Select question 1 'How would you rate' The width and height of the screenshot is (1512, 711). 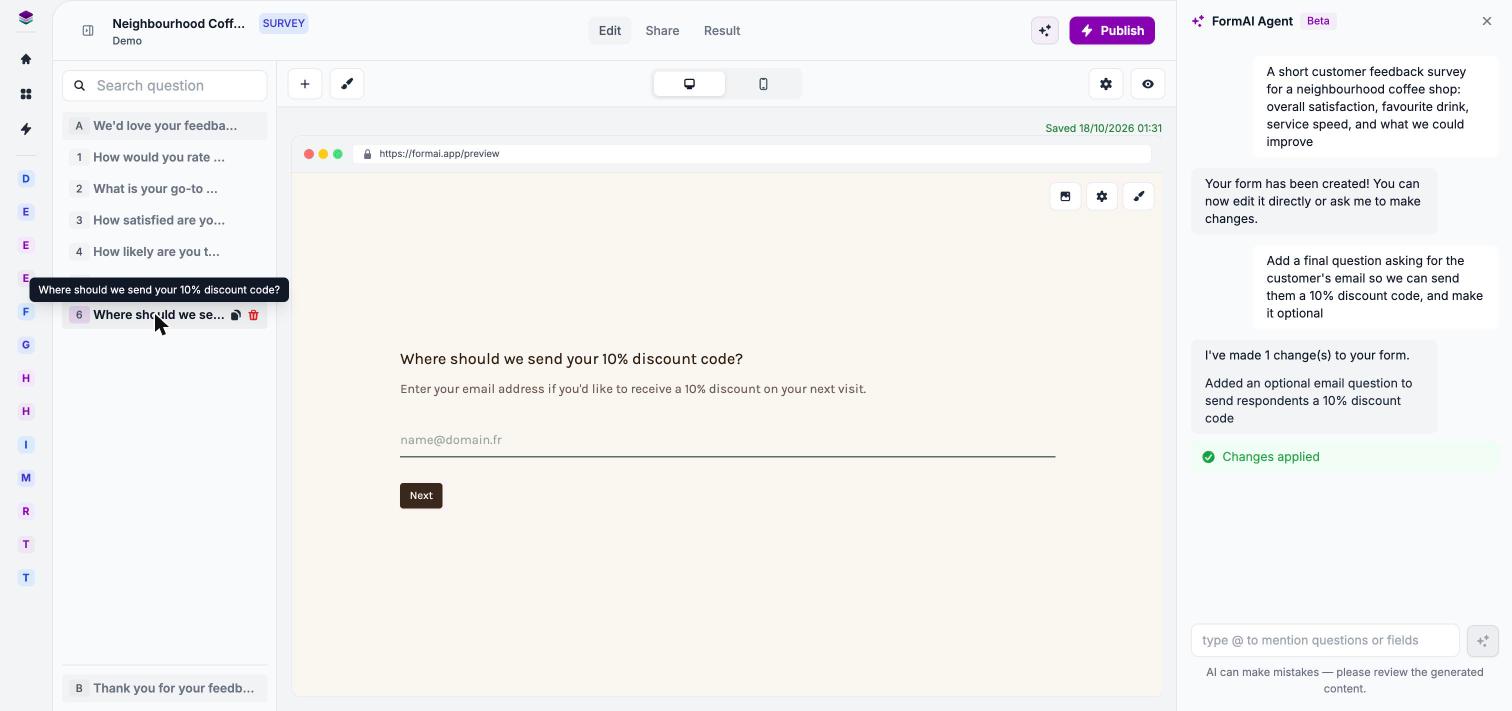click(165, 157)
